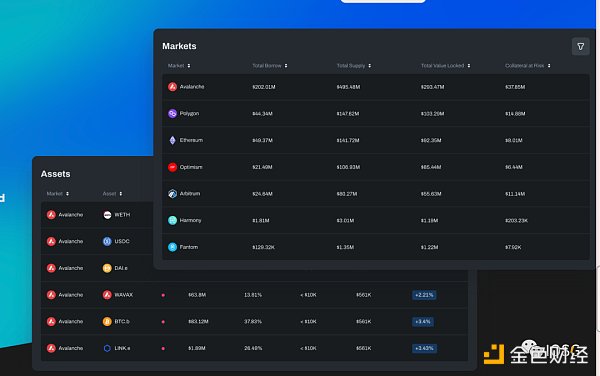
Task: Click the Polygon chain icon
Action: 172,114
